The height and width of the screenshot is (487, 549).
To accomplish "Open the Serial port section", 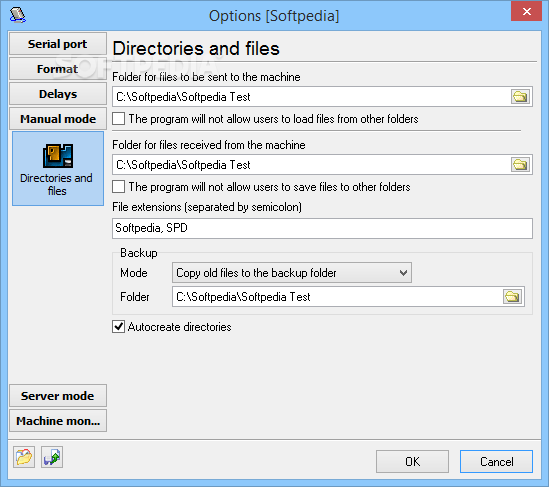I will pos(58,44).
